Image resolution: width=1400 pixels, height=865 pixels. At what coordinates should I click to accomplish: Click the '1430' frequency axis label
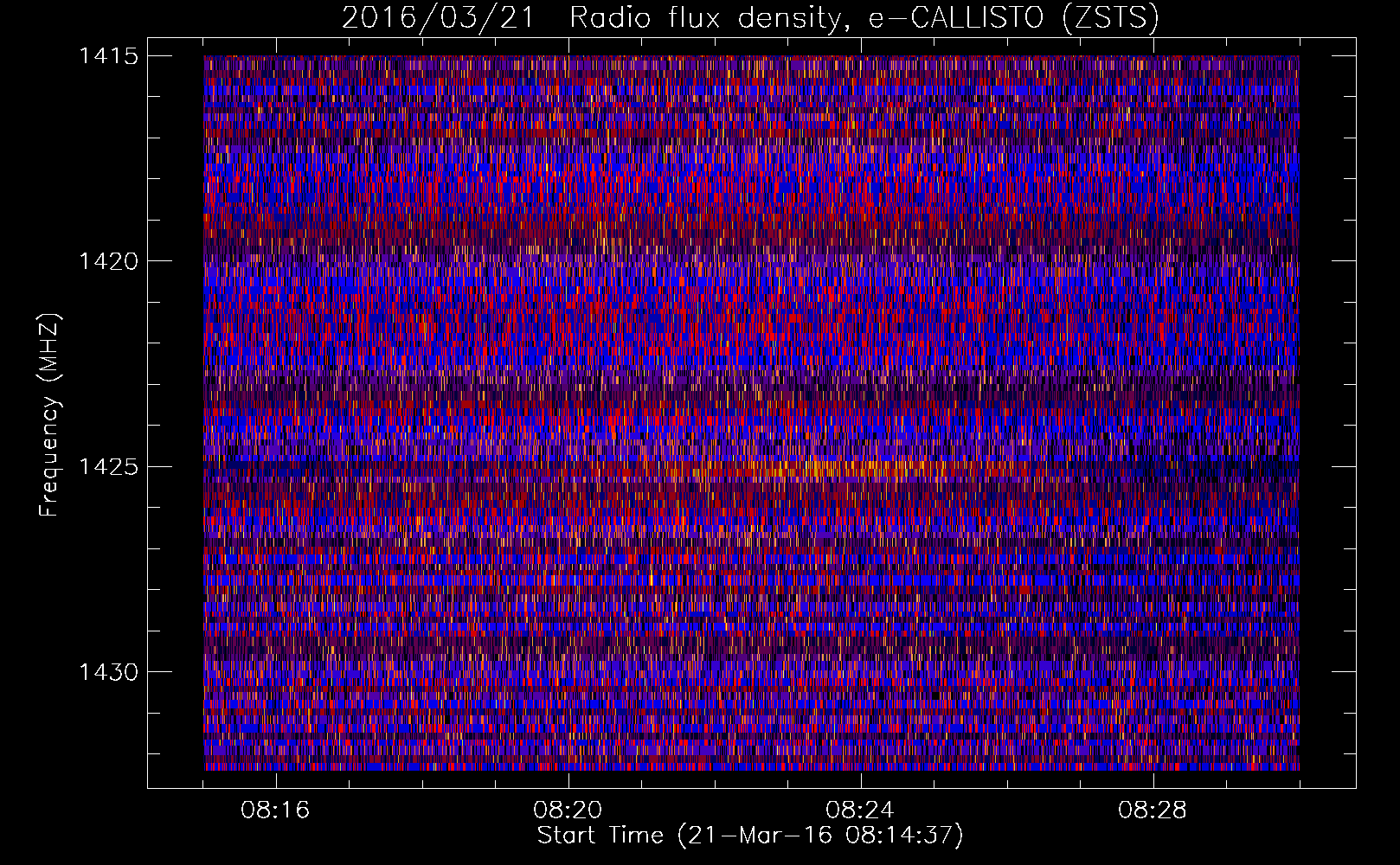pos(109,672)
